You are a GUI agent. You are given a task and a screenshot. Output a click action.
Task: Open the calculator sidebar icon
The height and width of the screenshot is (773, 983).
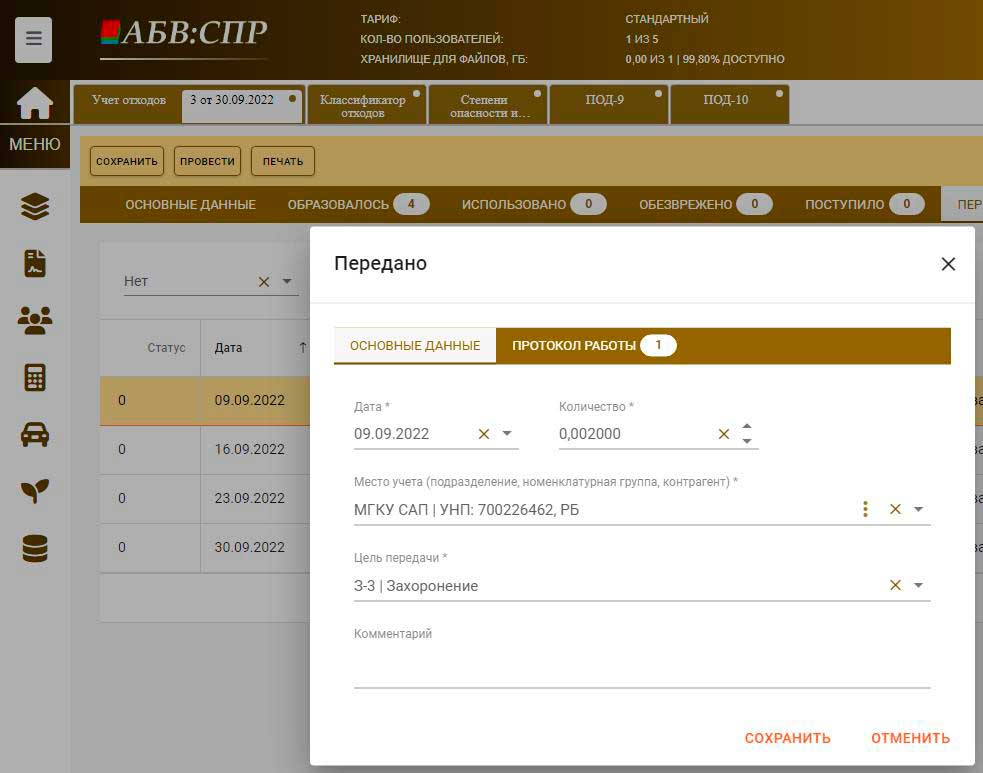coord(35,377)
